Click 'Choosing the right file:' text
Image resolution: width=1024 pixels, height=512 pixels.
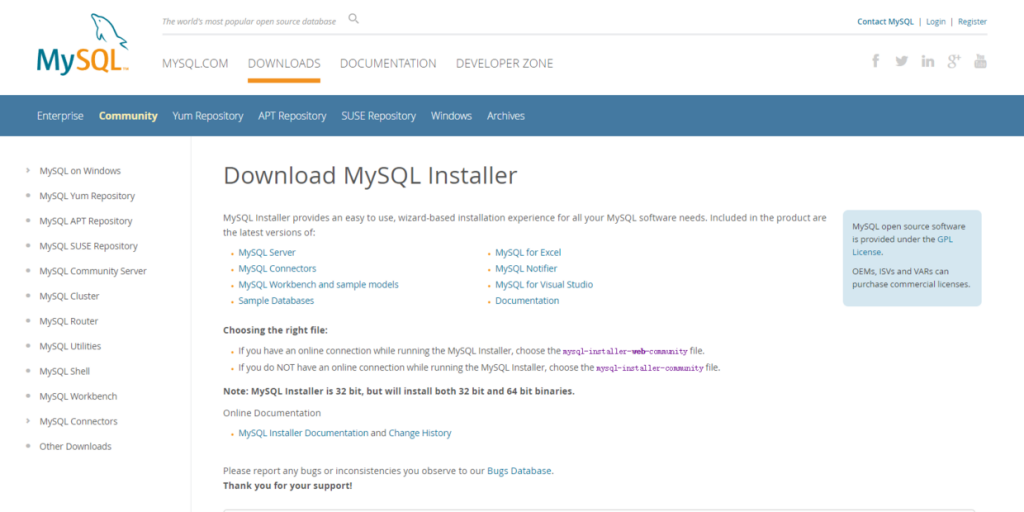click(x=276, y=330)
